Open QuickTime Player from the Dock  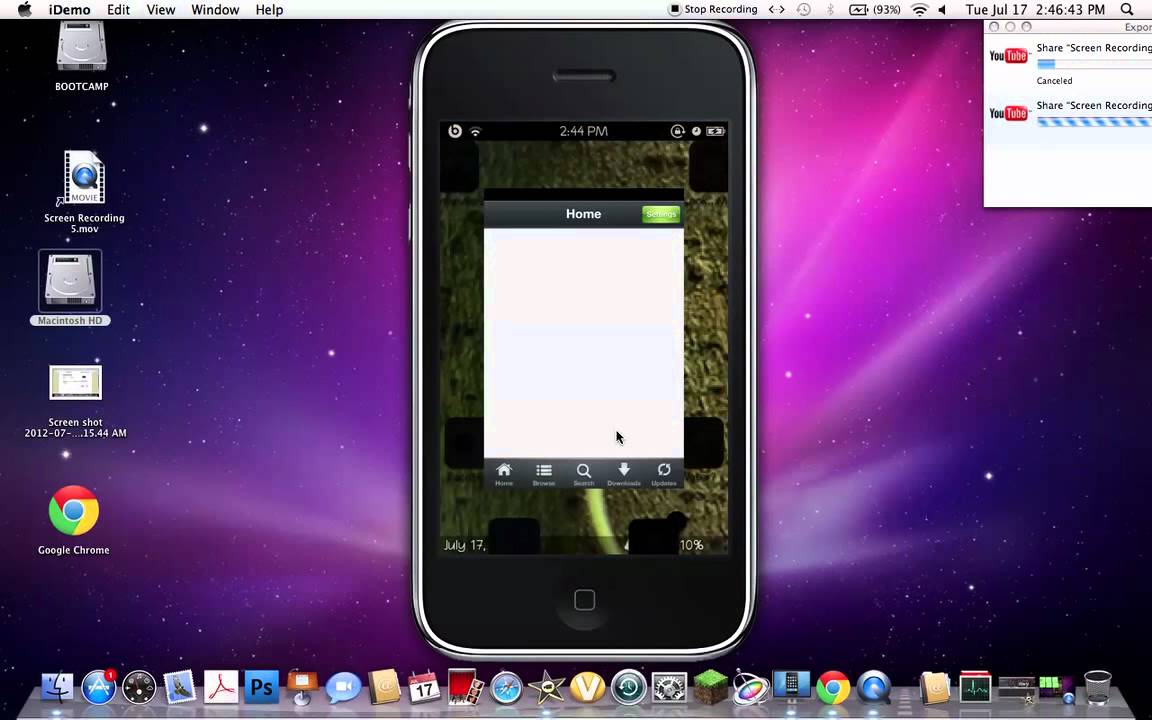[874, 688]
